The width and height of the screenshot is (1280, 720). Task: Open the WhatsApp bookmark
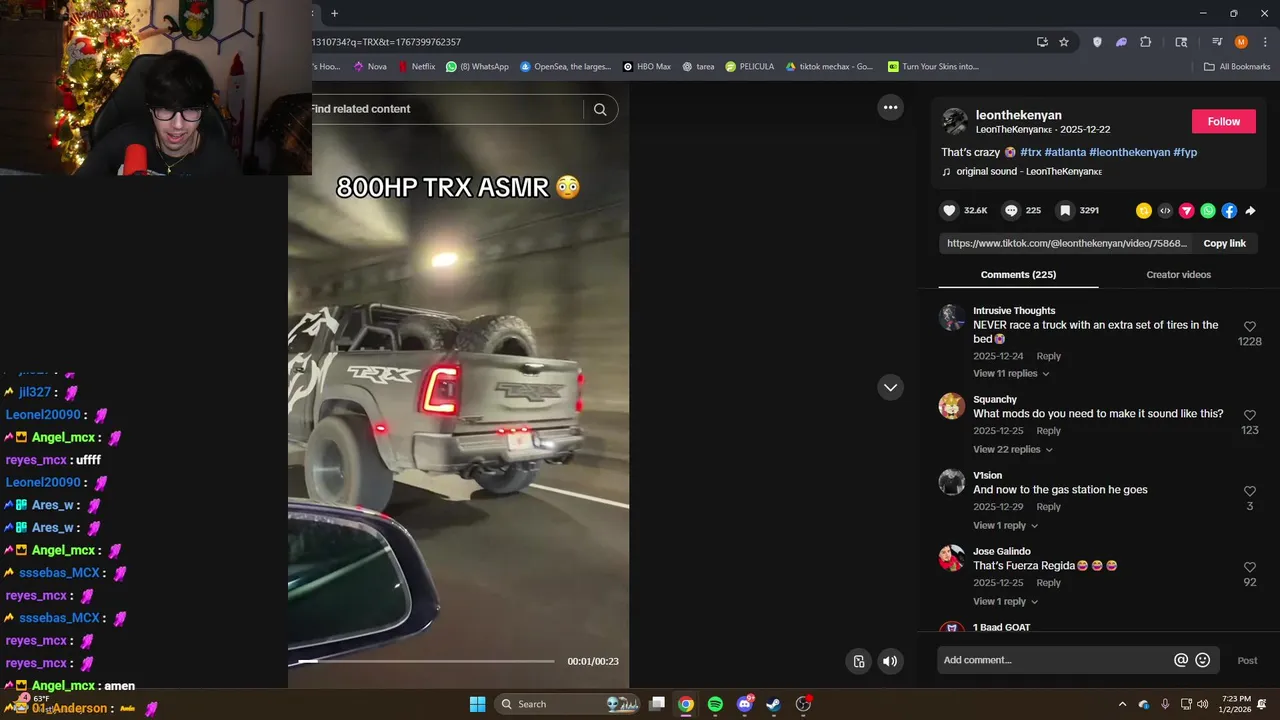pos(478,67)
